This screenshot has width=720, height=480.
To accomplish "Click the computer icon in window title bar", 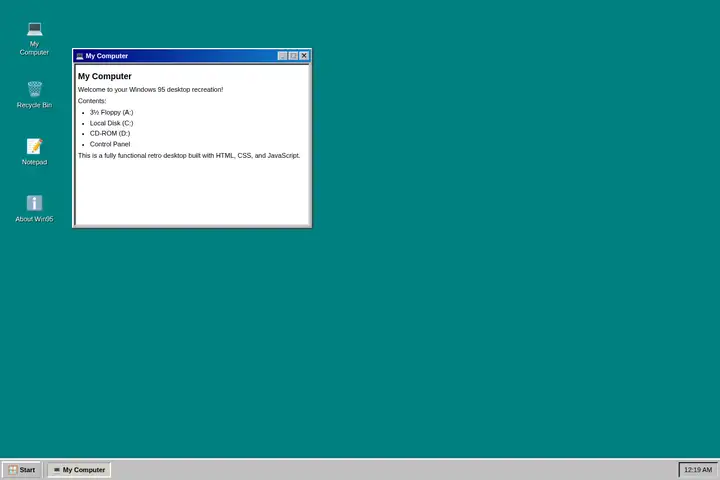I will [x=80, y=56].
